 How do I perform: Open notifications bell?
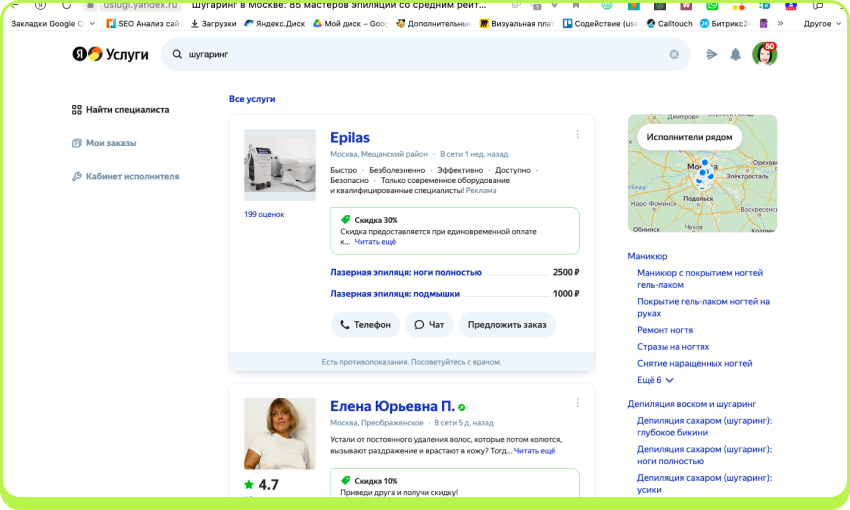(736, 54)
